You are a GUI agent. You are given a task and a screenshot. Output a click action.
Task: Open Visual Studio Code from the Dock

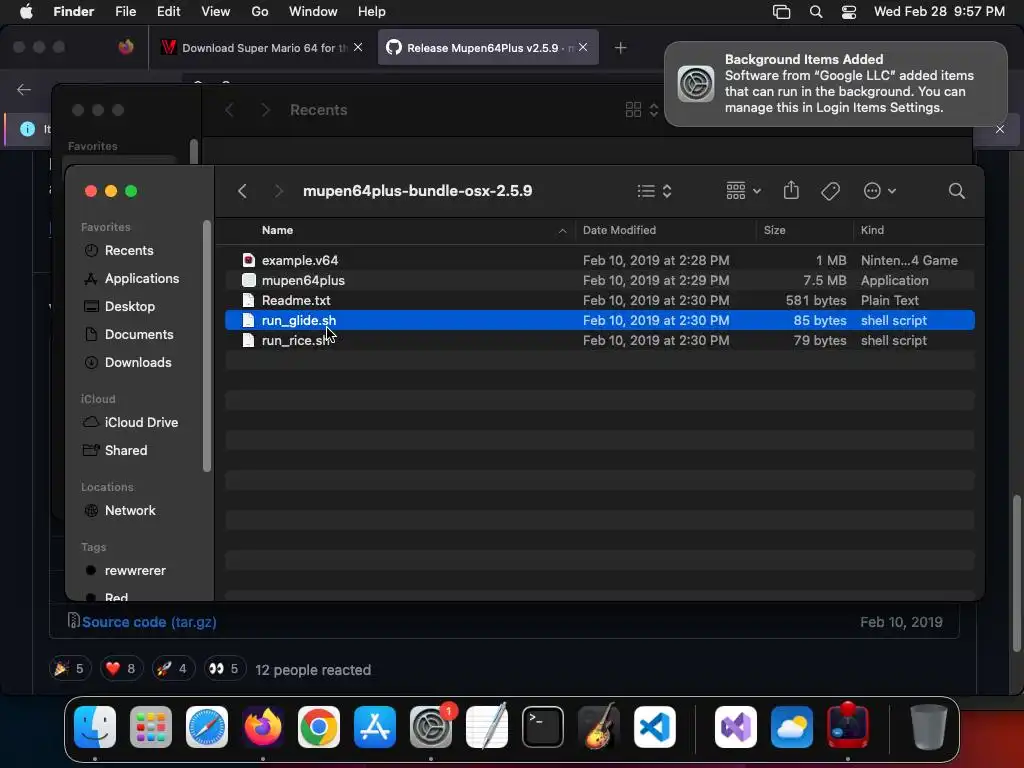(654, 727)
